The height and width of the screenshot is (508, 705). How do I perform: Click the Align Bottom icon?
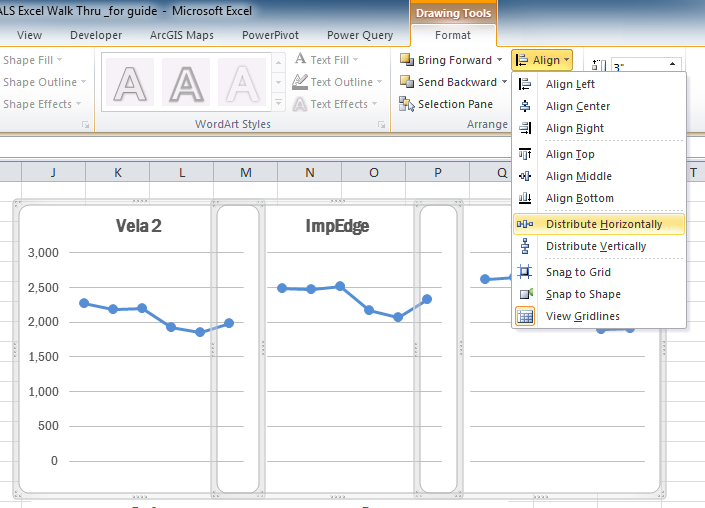click(x=525, y=198)
